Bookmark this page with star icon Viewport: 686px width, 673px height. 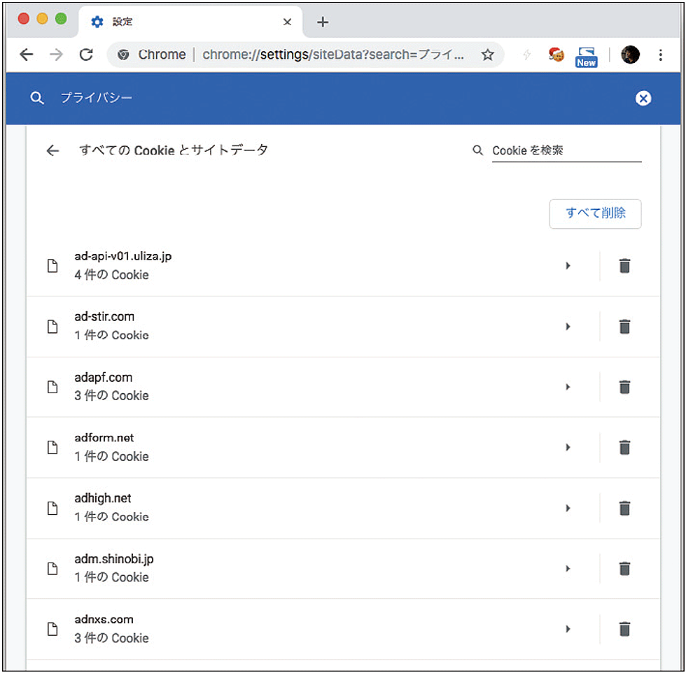[487, 55]
